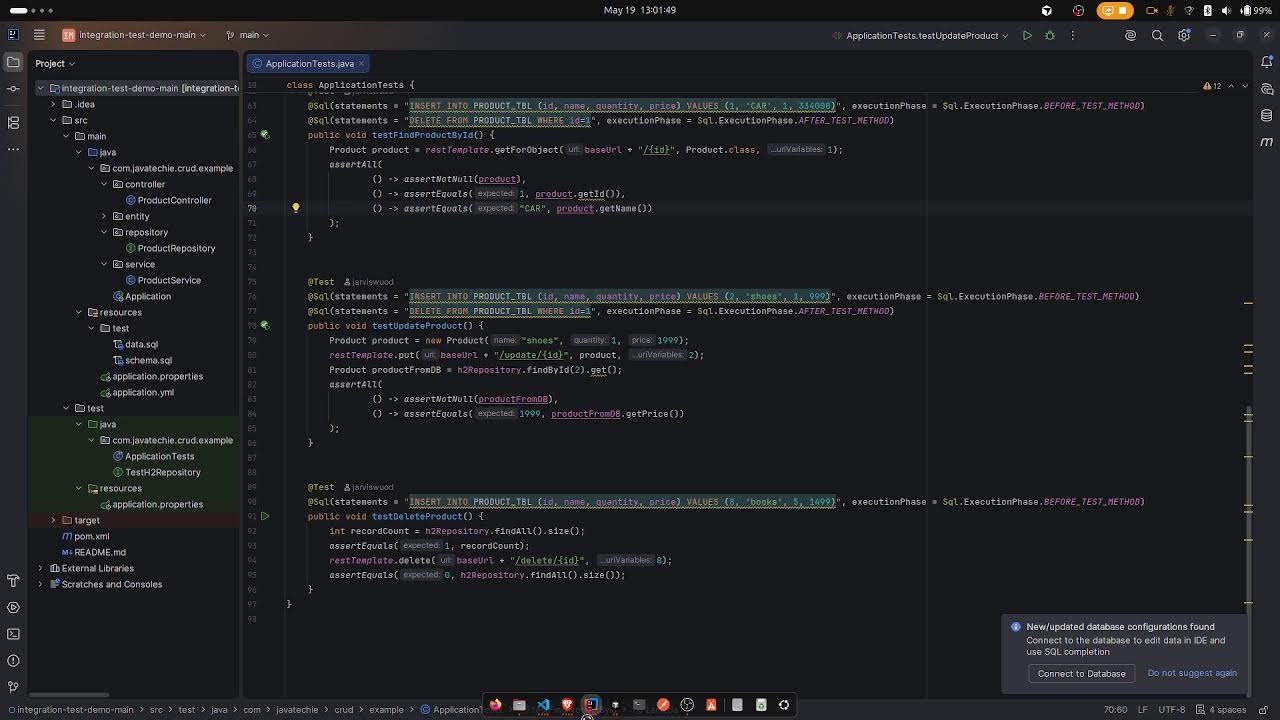The width and height of the screenshot is (1280, 720).
Task: Open the Problems tool window
Action: 13,661
